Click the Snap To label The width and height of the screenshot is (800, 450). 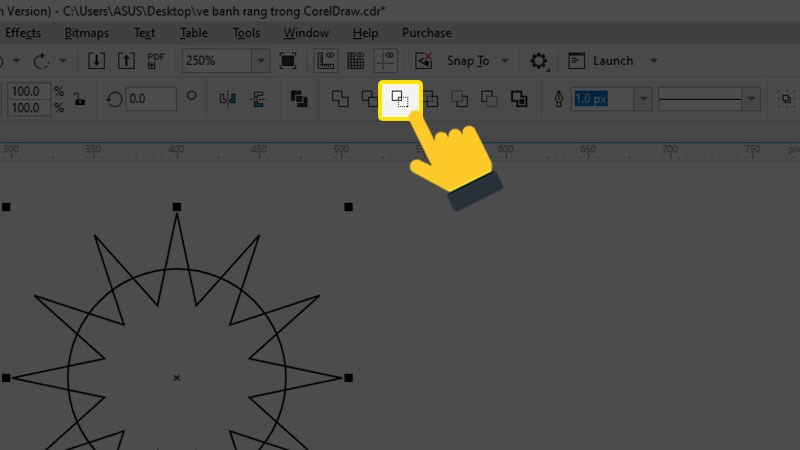pyautogui.click(x=468, y=61)
